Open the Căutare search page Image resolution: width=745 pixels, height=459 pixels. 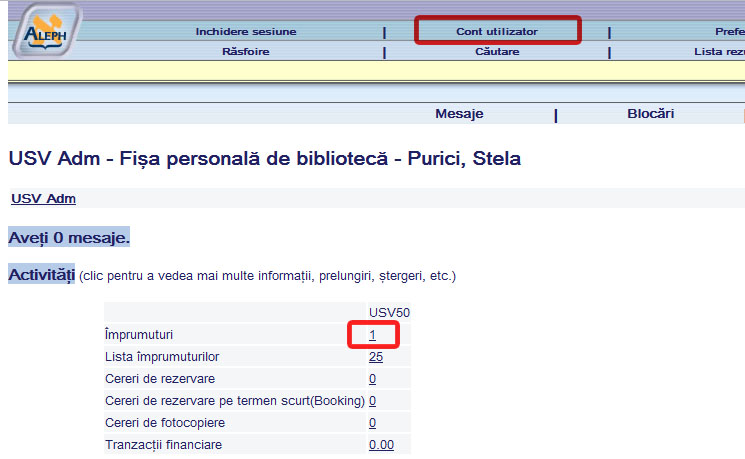pos(497,51)
